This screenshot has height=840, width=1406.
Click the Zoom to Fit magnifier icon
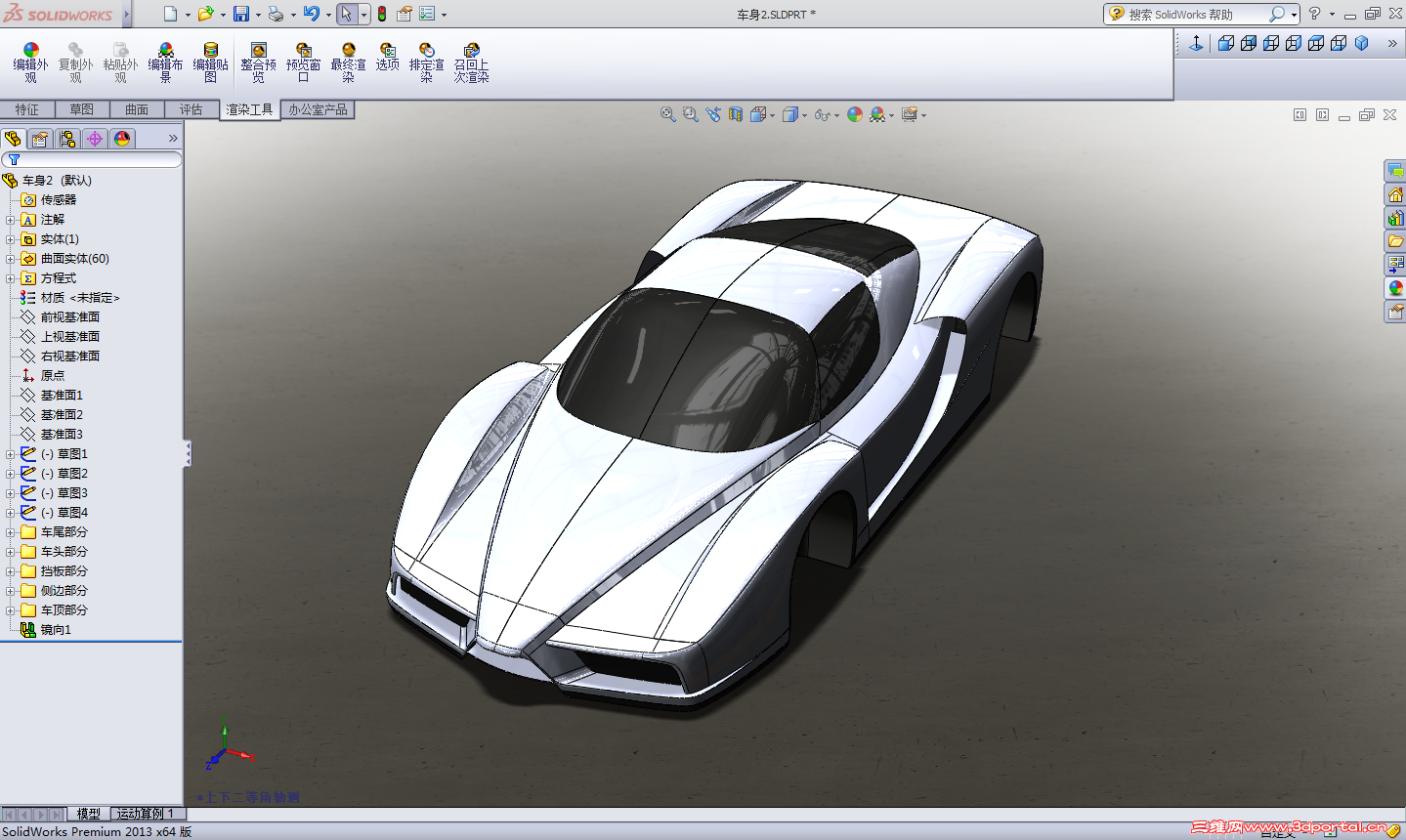668,114
